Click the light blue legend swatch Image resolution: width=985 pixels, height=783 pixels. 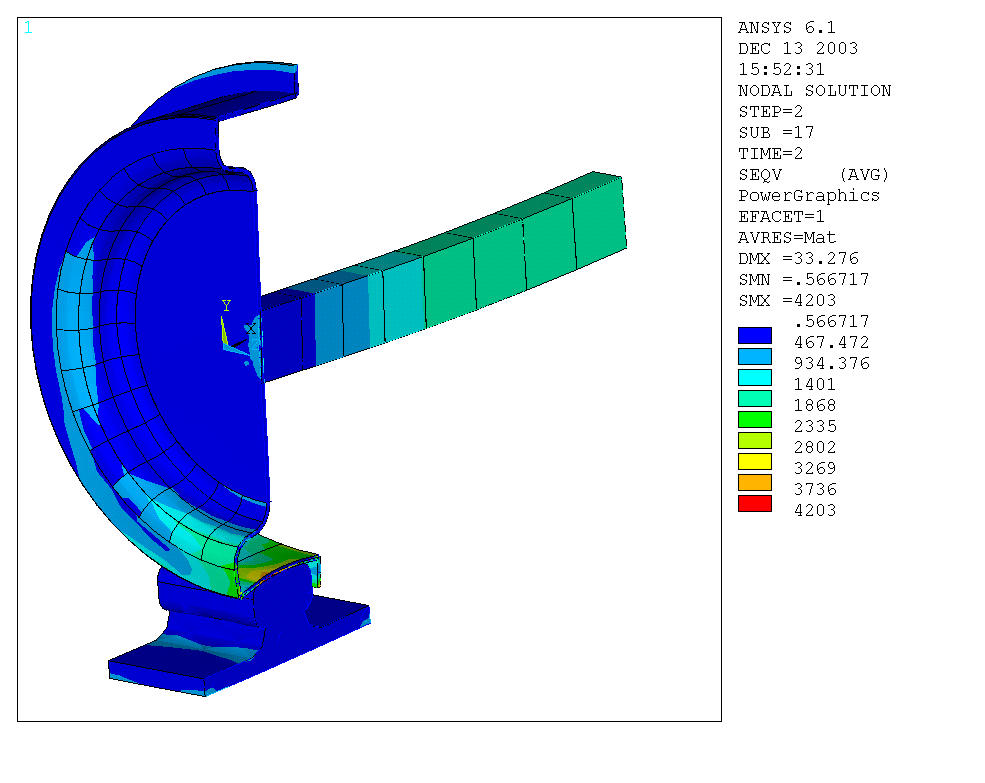pos(754,356)
